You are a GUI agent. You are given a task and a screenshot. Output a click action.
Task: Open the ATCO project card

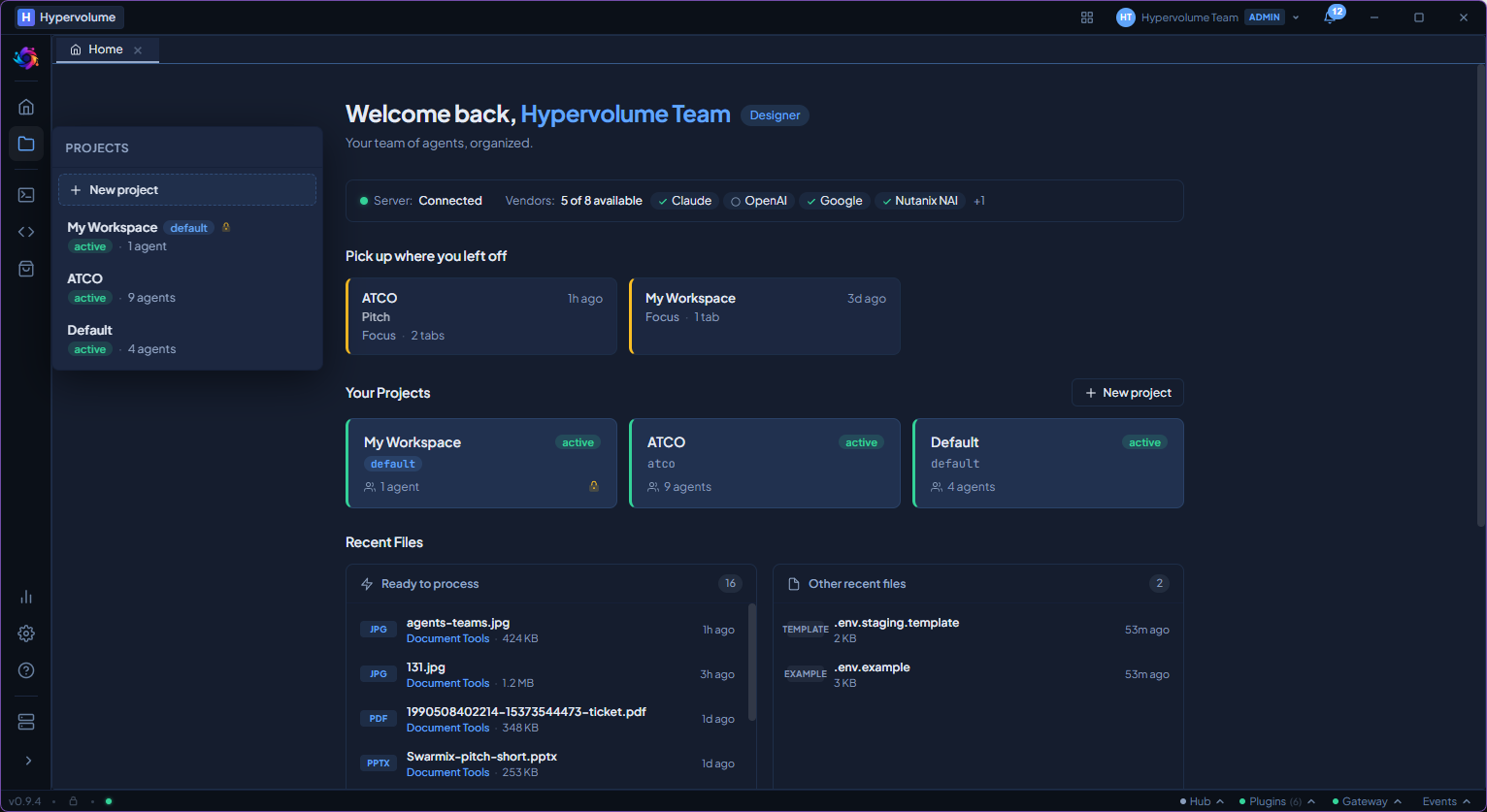pyautogui.click(x=765, y=463)
